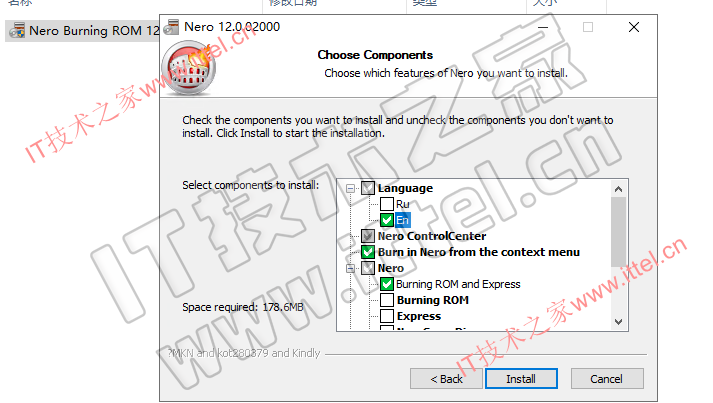Toggle the Language group checkbox
This screenshot has height=403, width=713.
point(368,188)
